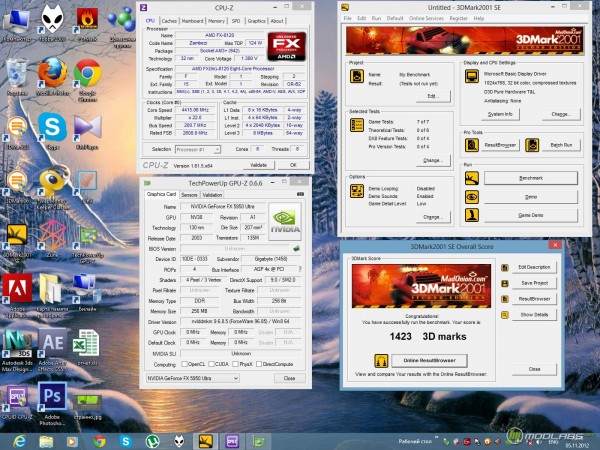Click Change button under Selected Tests
Image resolution: width=600 pixels, height=450 pixels.
(433, 160)
